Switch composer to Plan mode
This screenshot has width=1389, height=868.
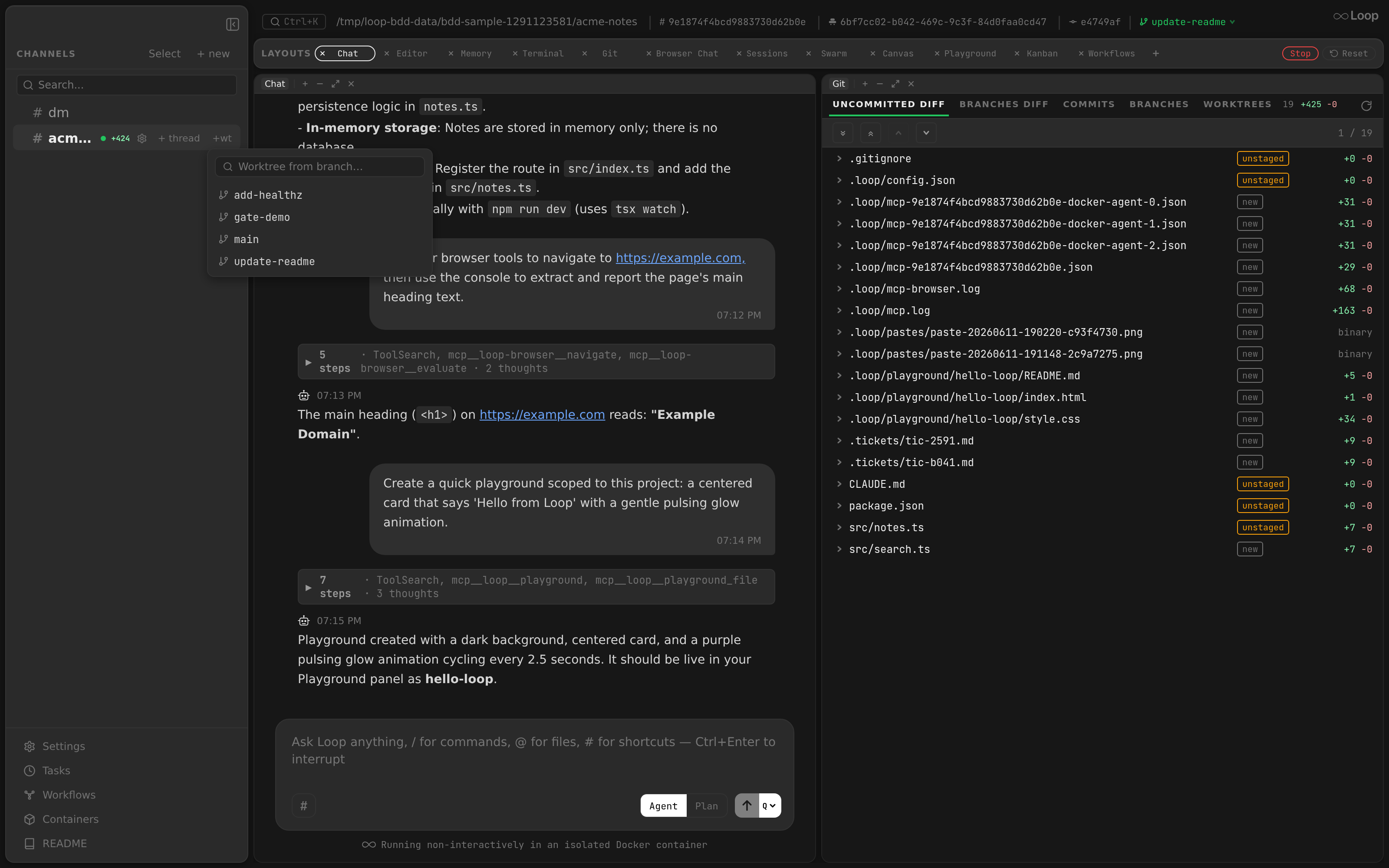[707, 806]
